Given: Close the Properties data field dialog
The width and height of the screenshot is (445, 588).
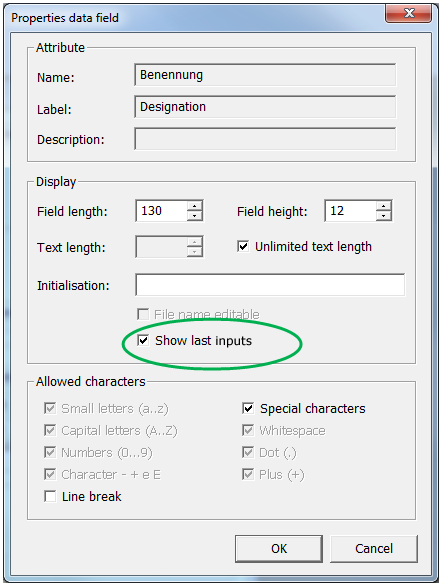Looking at the screenshot, I should point(409,14).
